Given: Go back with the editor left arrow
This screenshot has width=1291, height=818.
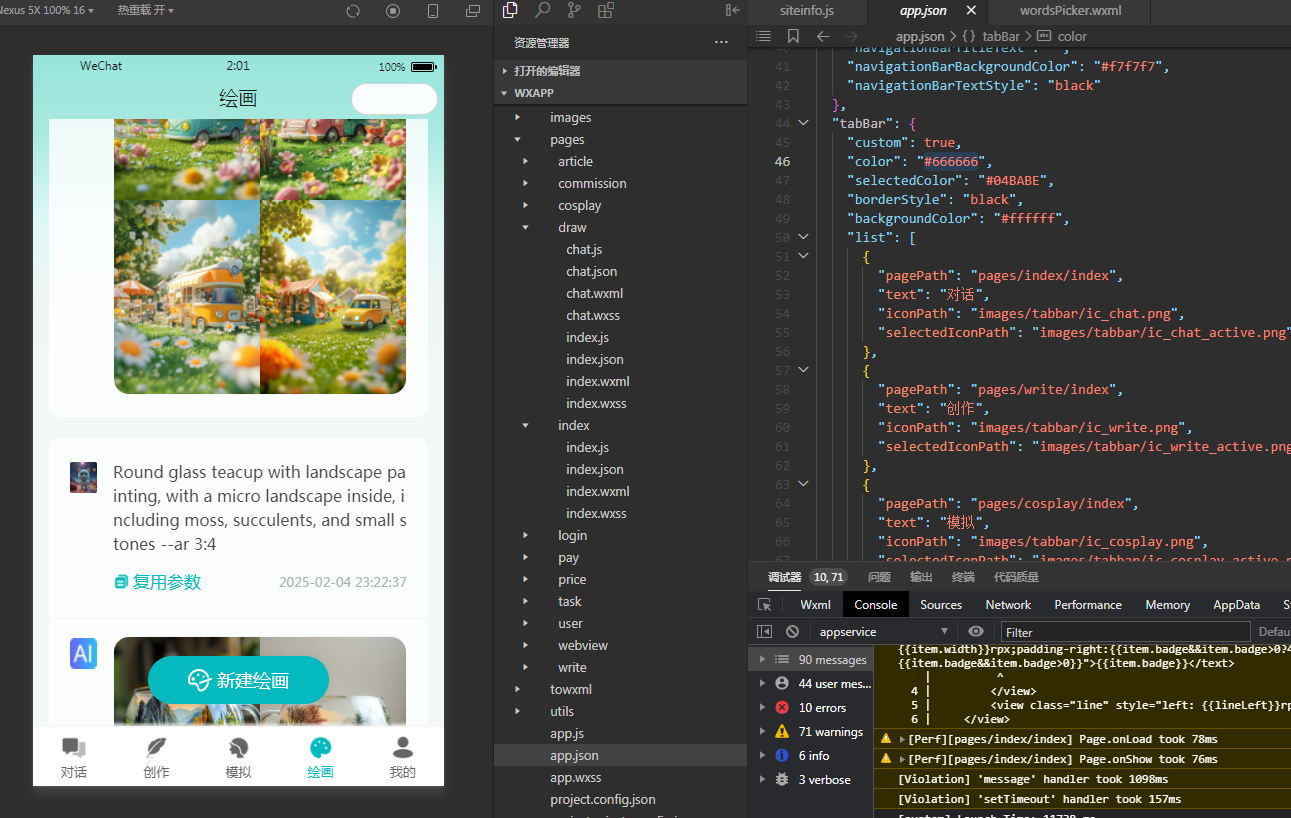Looking at the screenshot, I should [823, 36].
